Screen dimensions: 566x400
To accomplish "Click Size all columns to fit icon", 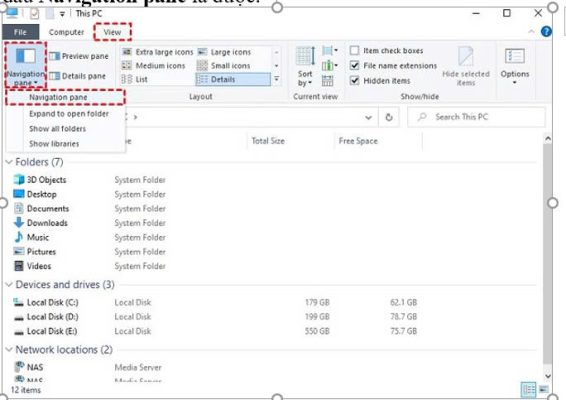I will coord(327,81).
